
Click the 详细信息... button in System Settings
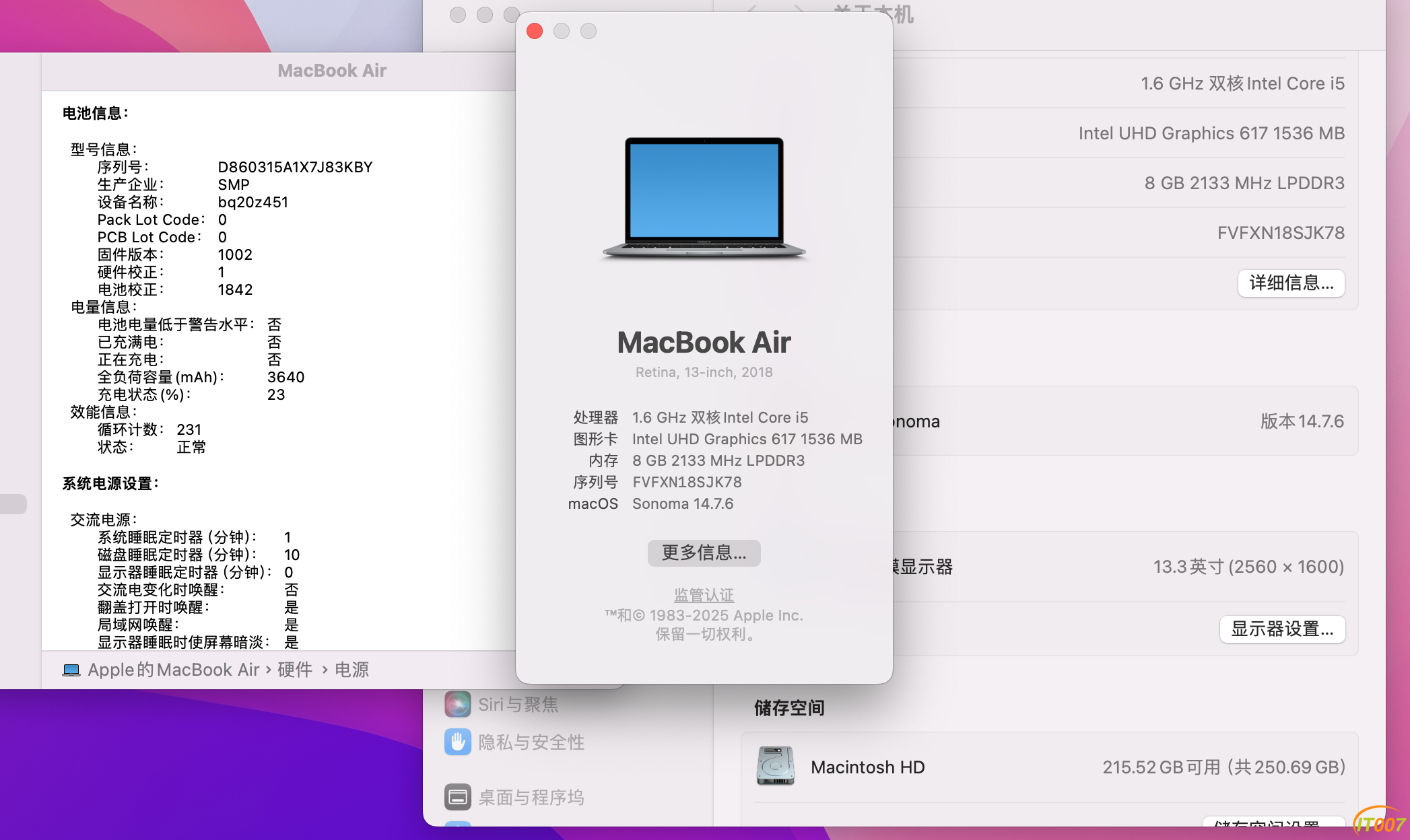pyautogui.click(x=1291, y=283)
